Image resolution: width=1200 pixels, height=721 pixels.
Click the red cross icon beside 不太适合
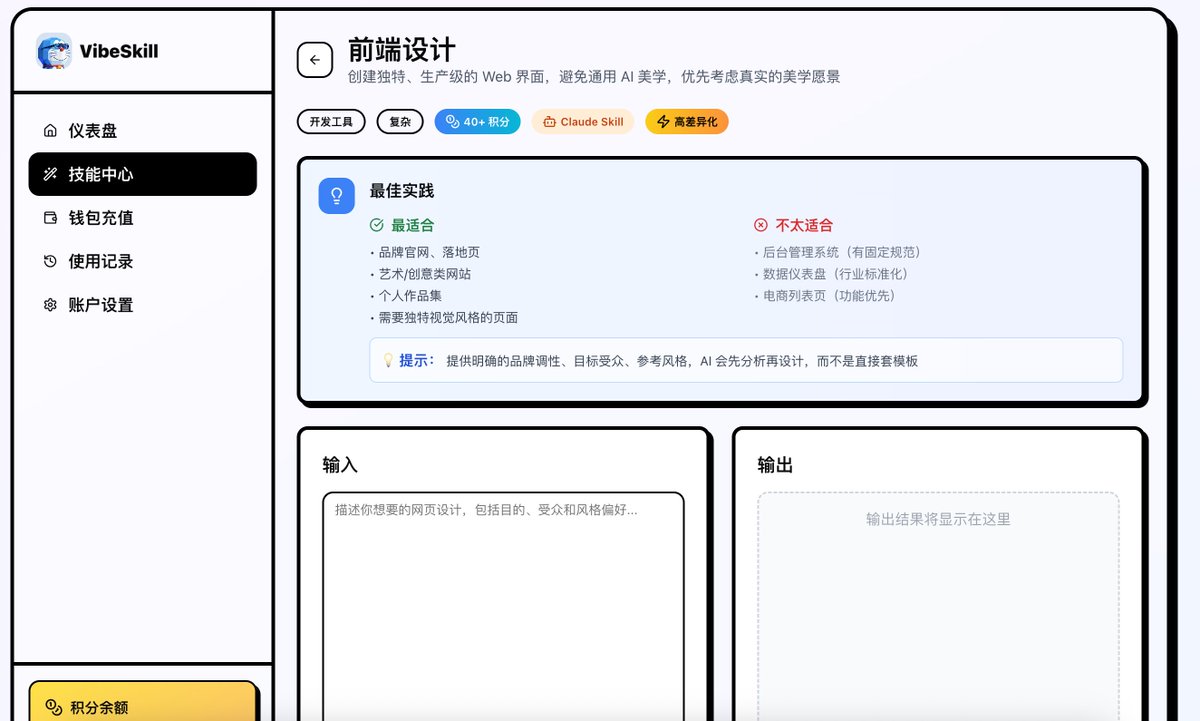[x=761, y=226]
